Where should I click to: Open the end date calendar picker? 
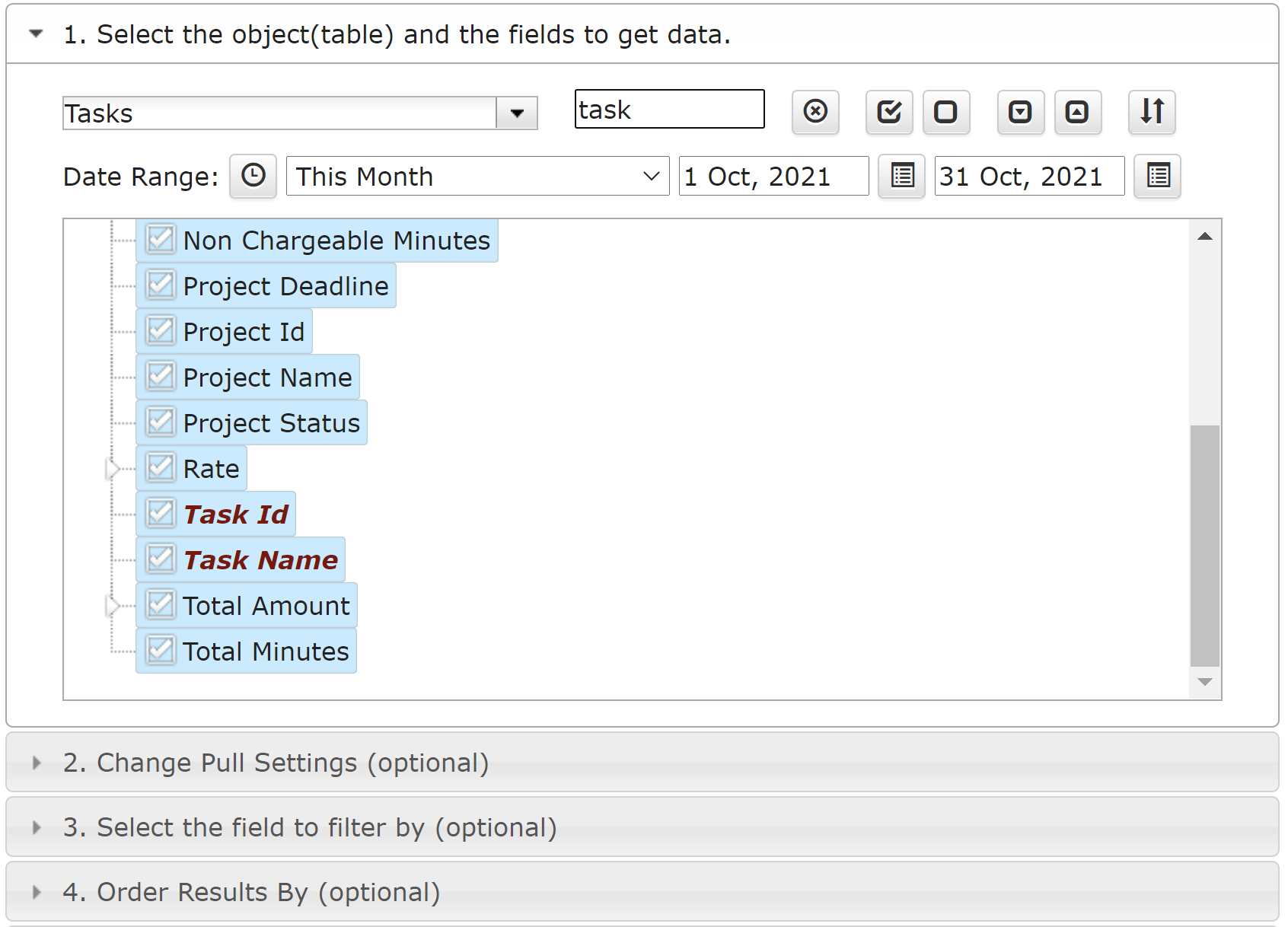coord(1158,176)
